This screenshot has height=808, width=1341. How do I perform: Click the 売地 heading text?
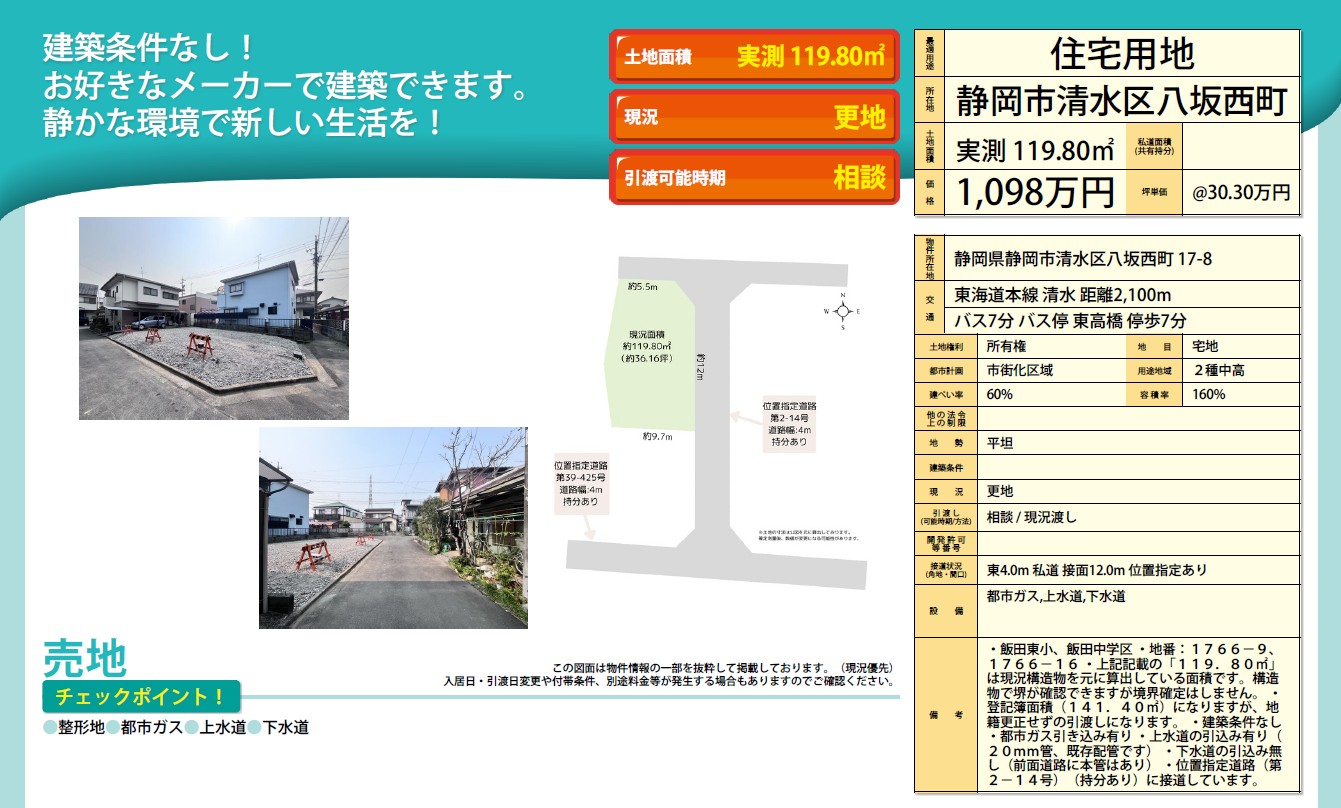(85, 657)
